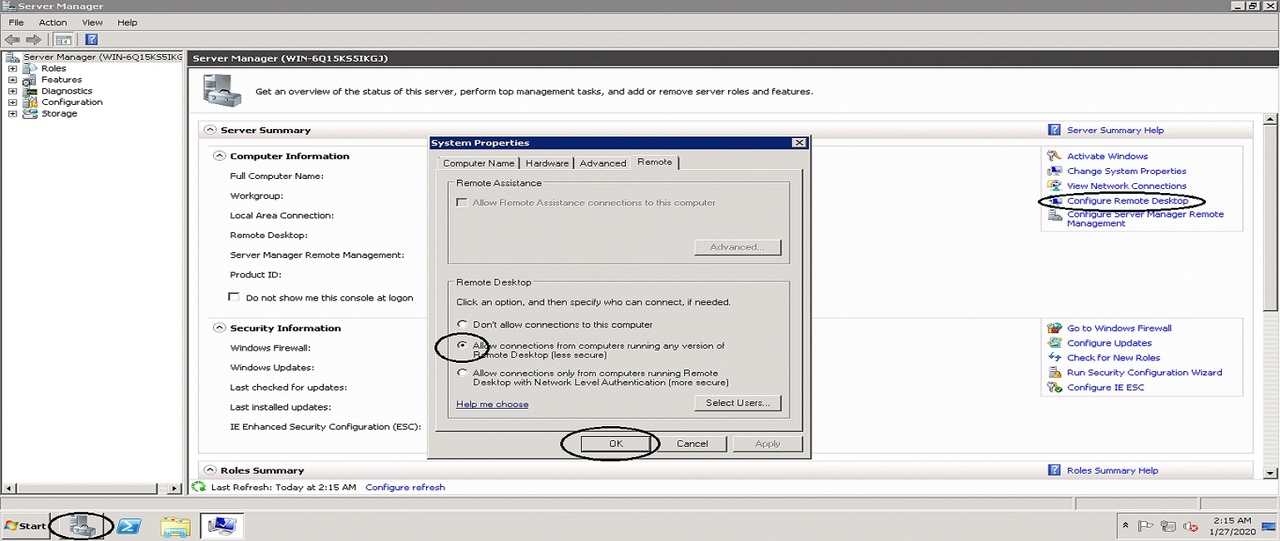Click the Select Users button
The image size is (1280, 541).
coord(738,403)
